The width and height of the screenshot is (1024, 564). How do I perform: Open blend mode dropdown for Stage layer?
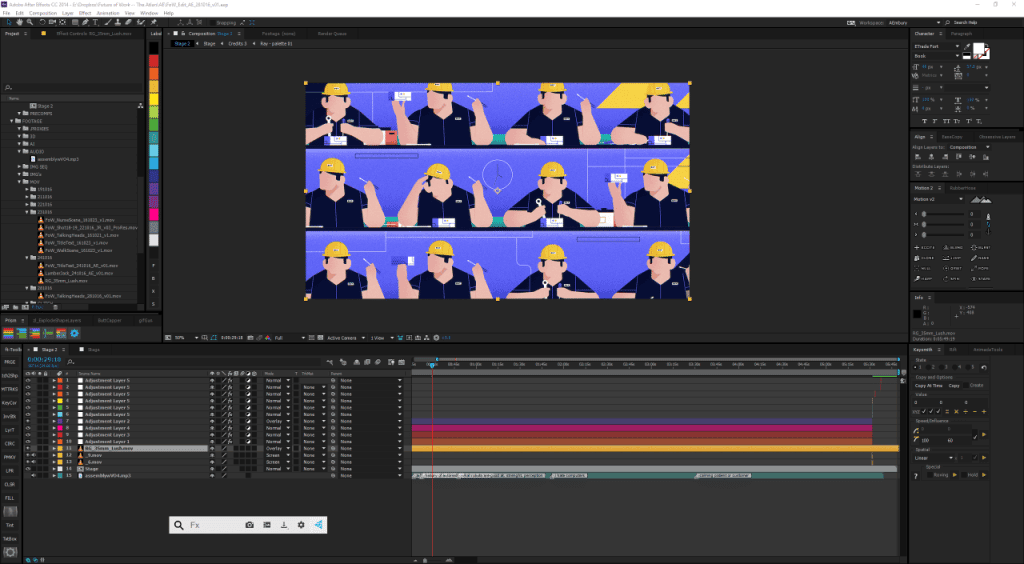coord(277,469)
